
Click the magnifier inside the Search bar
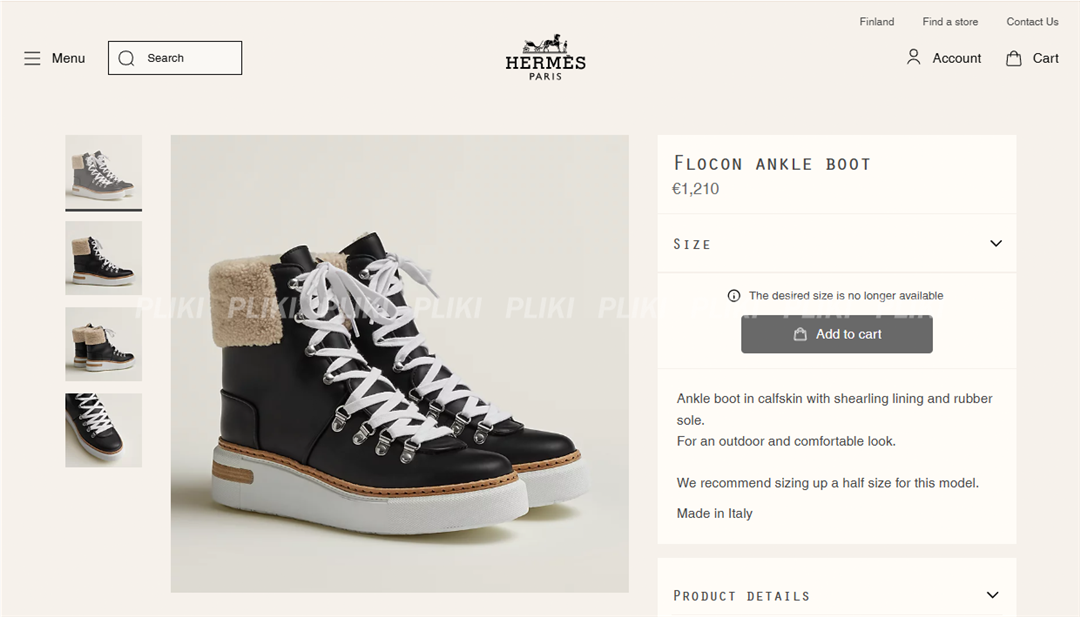coord(126,57)
